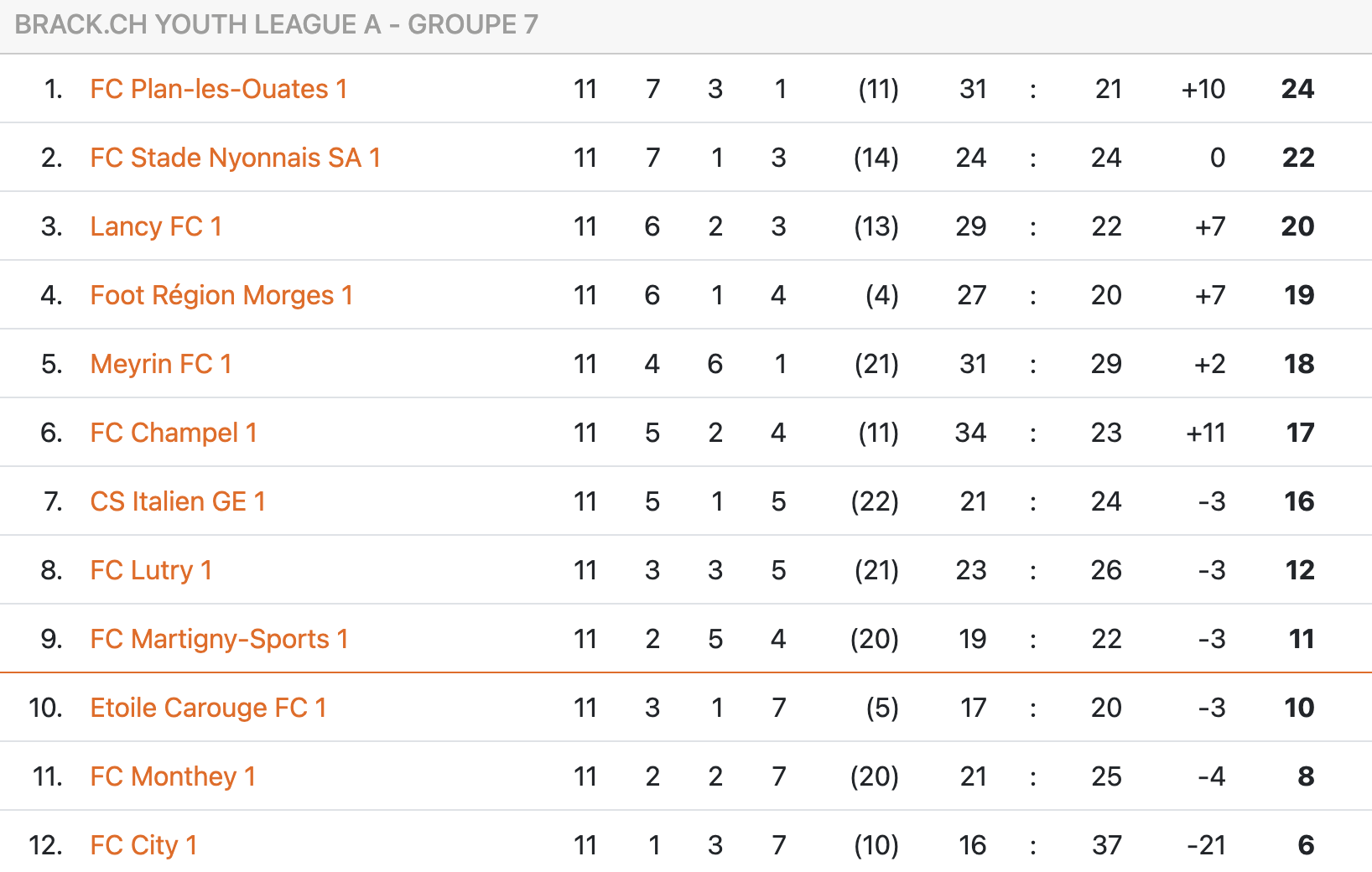Image resolution: width=1372 pixels, height=872 pixels.
Task: Select the FC Lutry 1 link
Action: tap(151, 570)
